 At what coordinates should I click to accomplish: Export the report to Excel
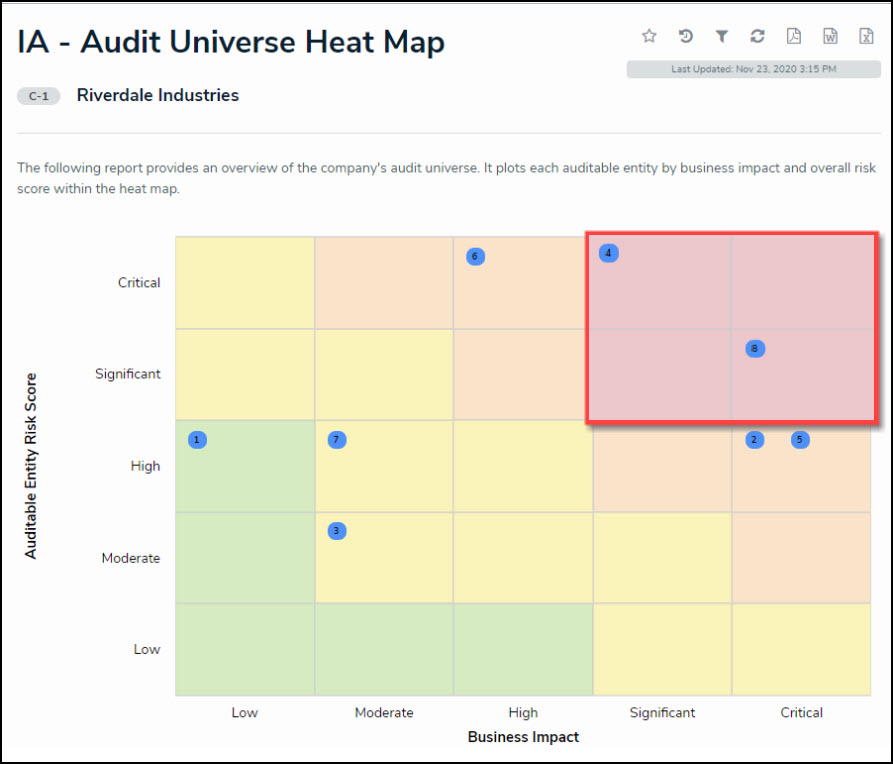pos(866,36)
